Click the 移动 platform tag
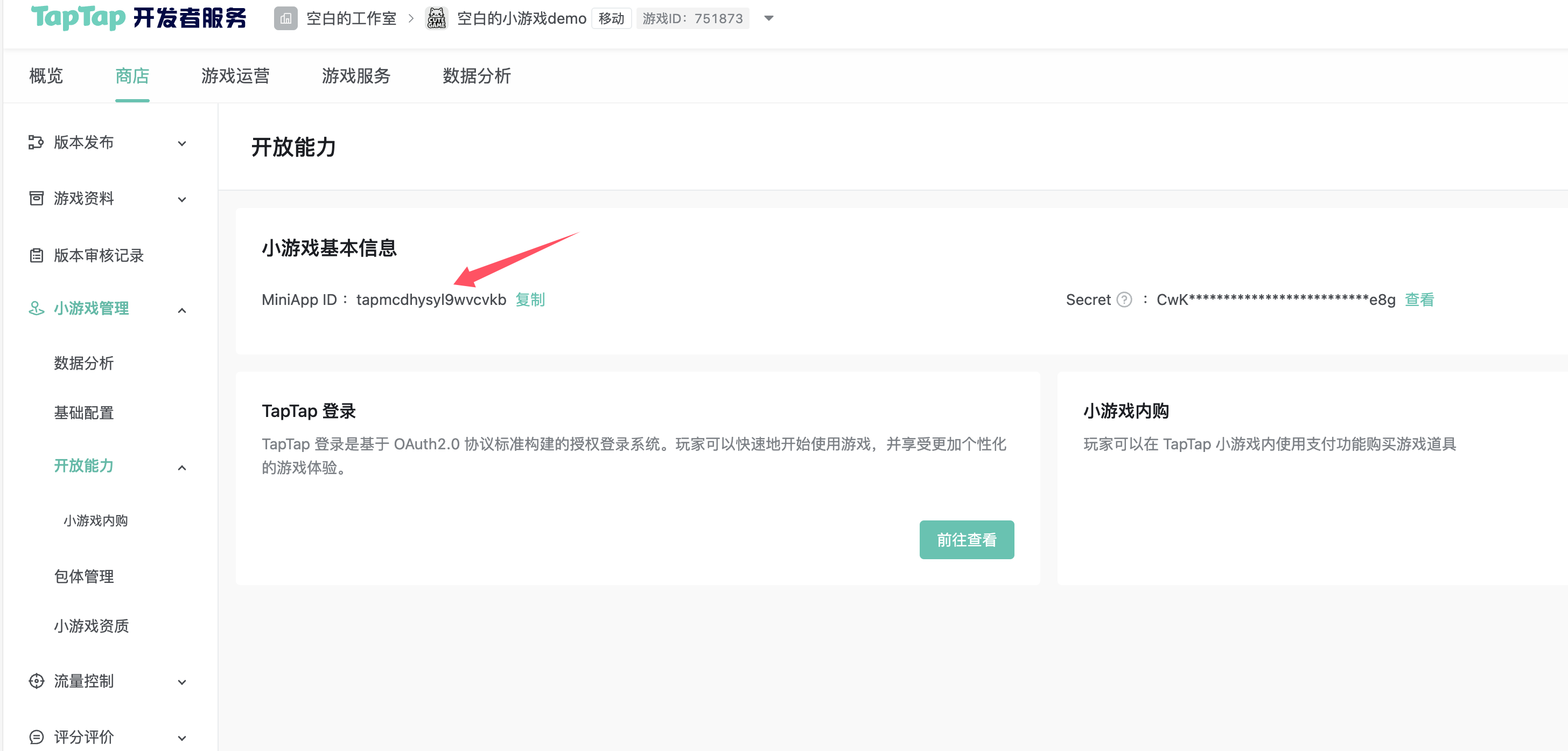The image size is (1568, 751). 612,19
